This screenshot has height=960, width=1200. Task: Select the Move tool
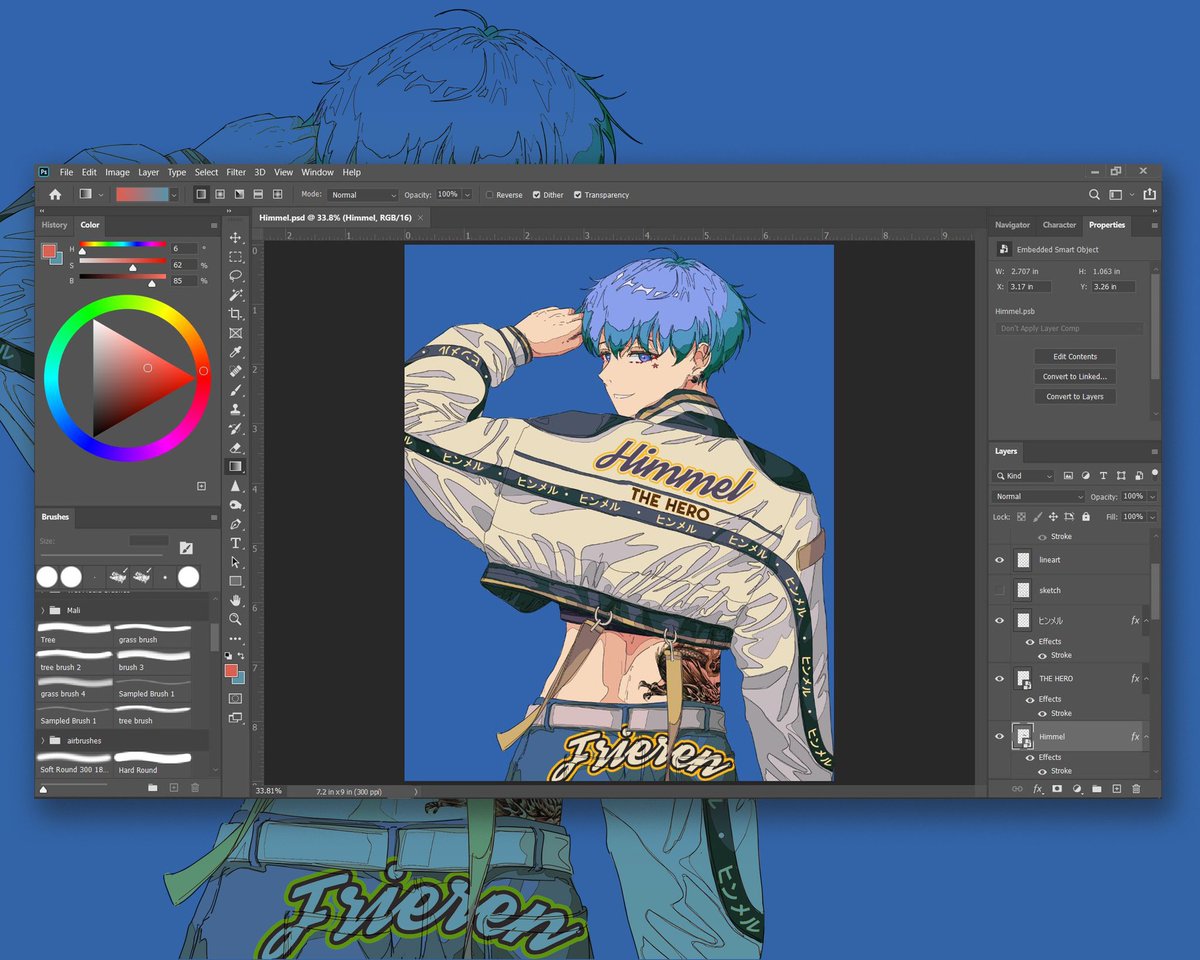pos(236,238)
